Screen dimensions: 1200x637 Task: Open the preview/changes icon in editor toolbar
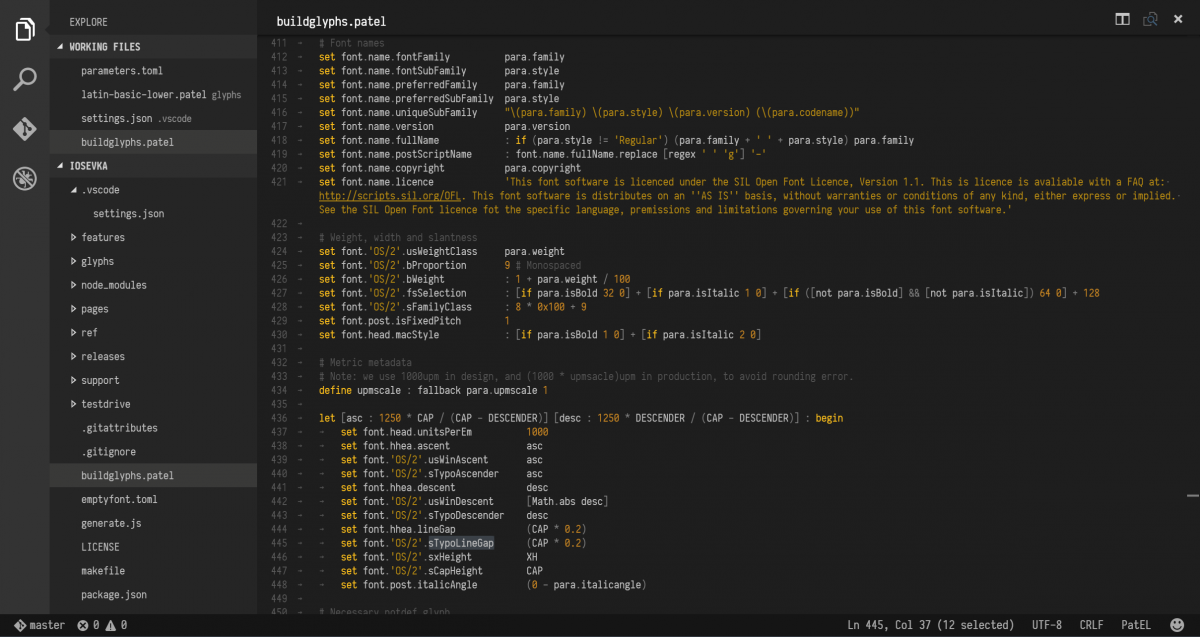pyautogui.click(x=1151, y=19)
